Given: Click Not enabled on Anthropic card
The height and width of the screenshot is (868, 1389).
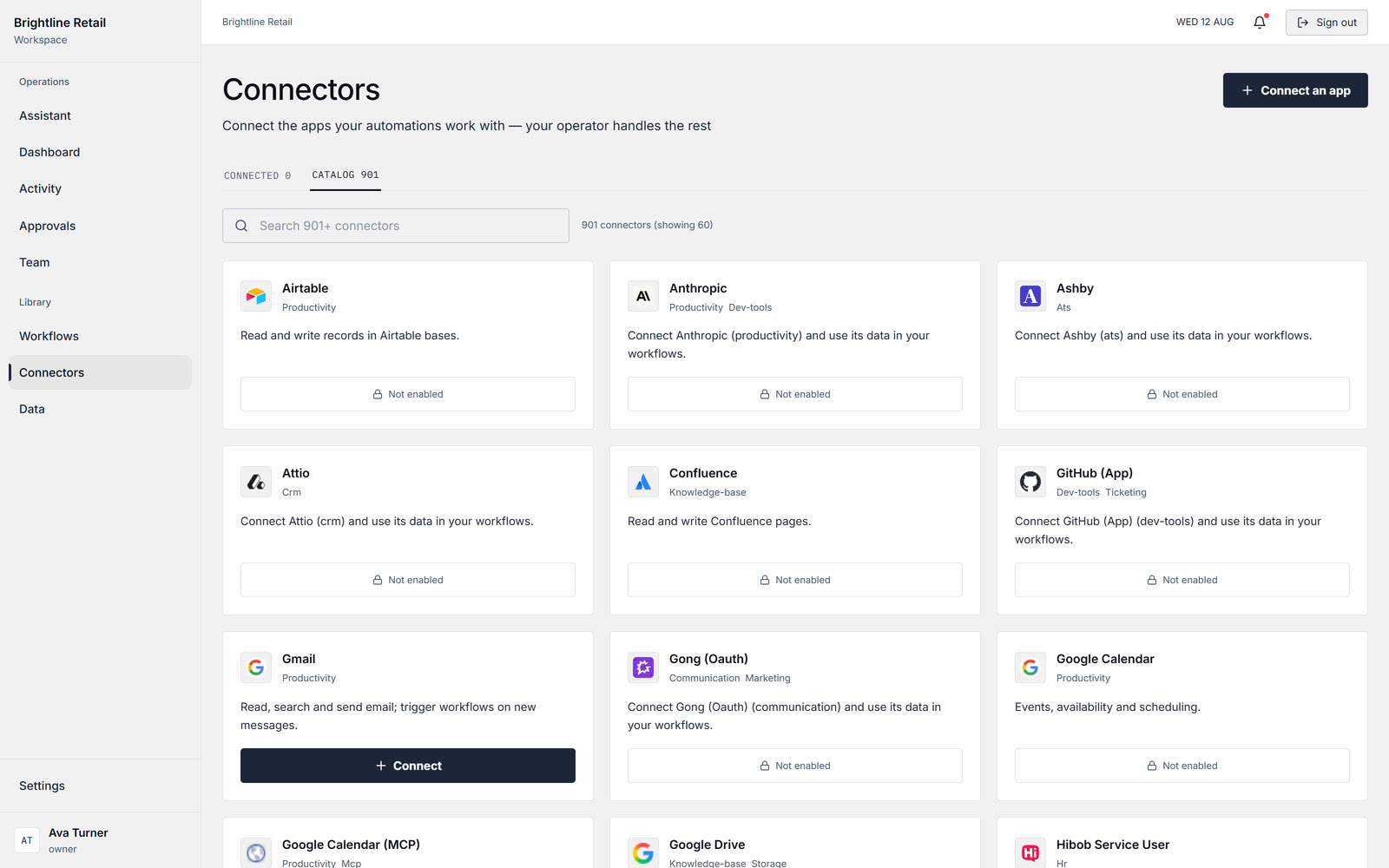Looking at the screenshot, I should 795,394.
